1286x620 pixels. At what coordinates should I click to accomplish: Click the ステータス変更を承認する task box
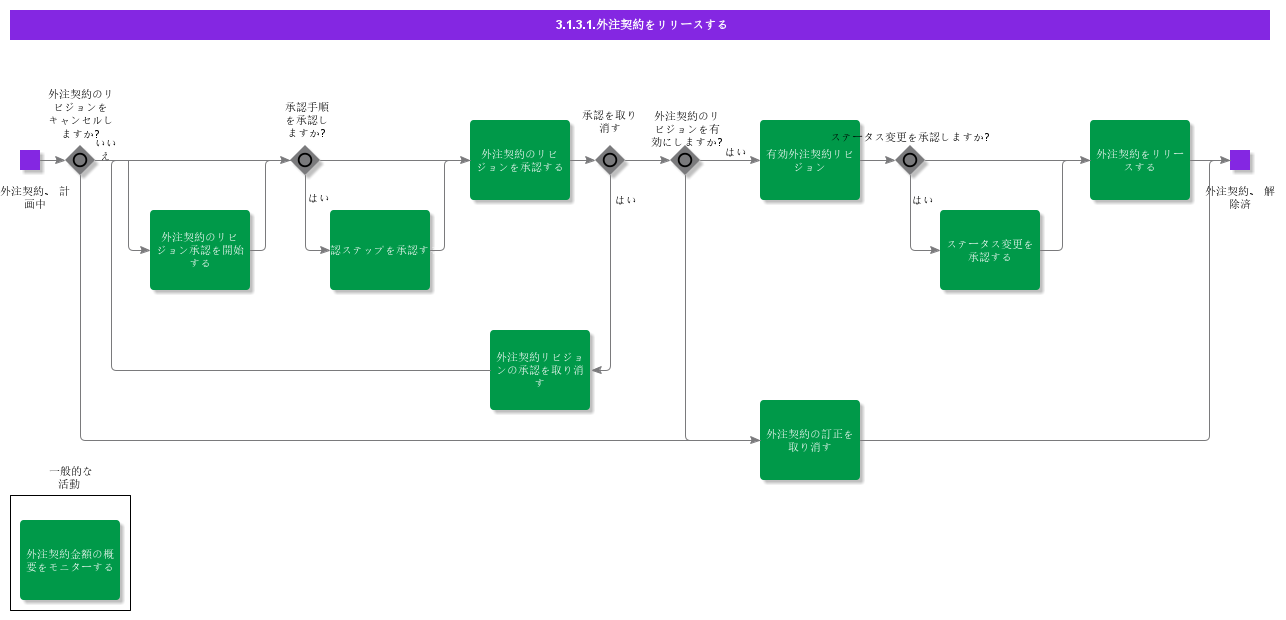[x=990, y=250]
